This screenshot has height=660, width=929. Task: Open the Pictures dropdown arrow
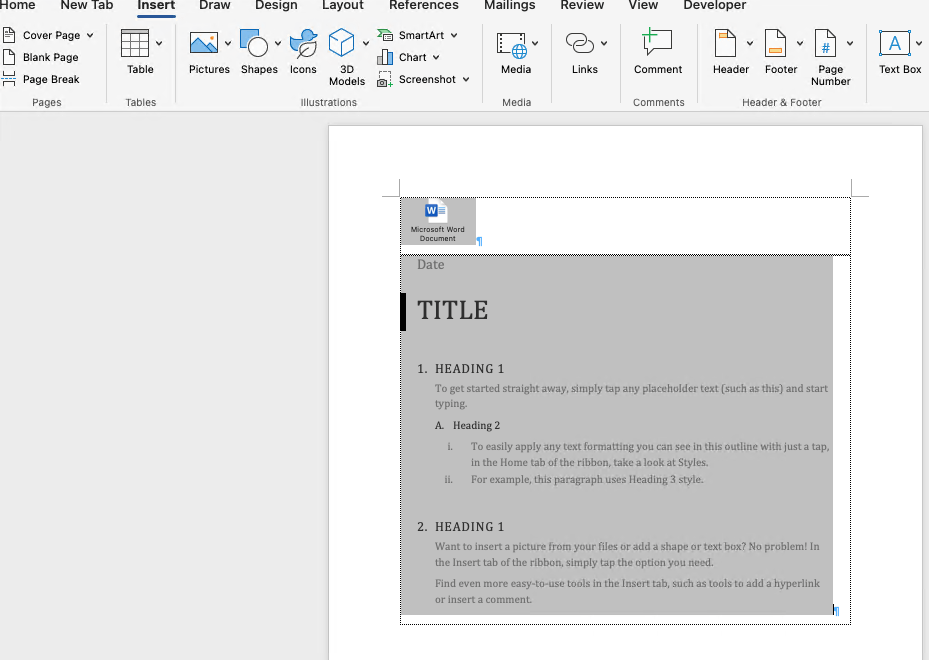point(228,43)
